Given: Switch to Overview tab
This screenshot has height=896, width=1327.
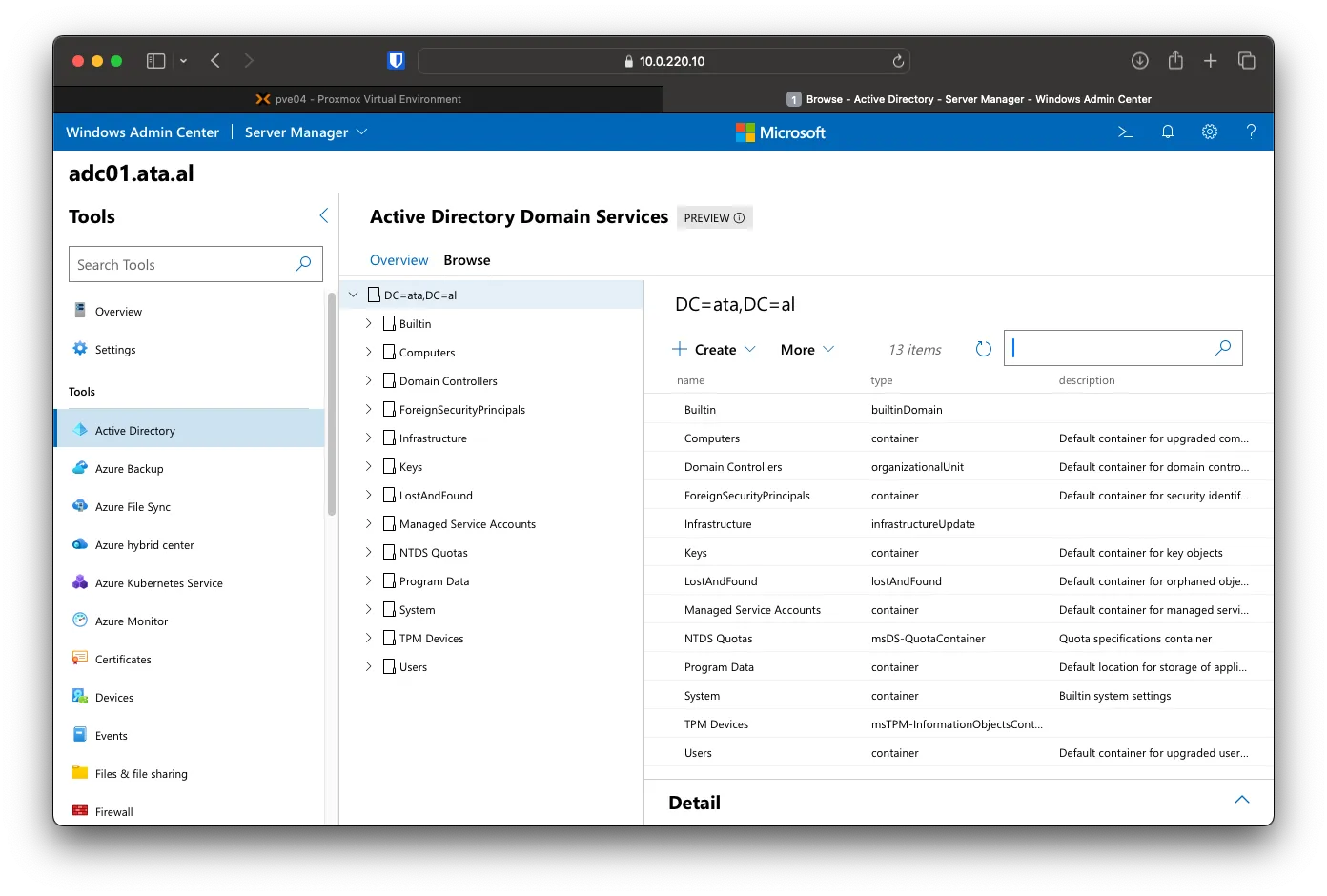Looking at the screenshot, I should point(398,260).
